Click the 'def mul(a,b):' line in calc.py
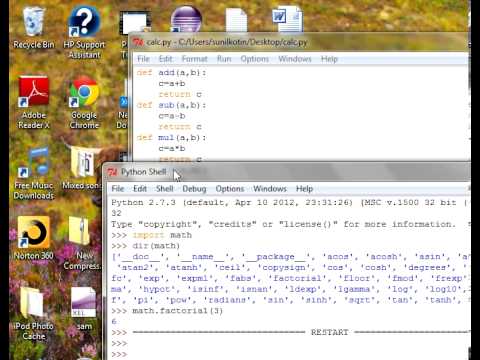 171,137
